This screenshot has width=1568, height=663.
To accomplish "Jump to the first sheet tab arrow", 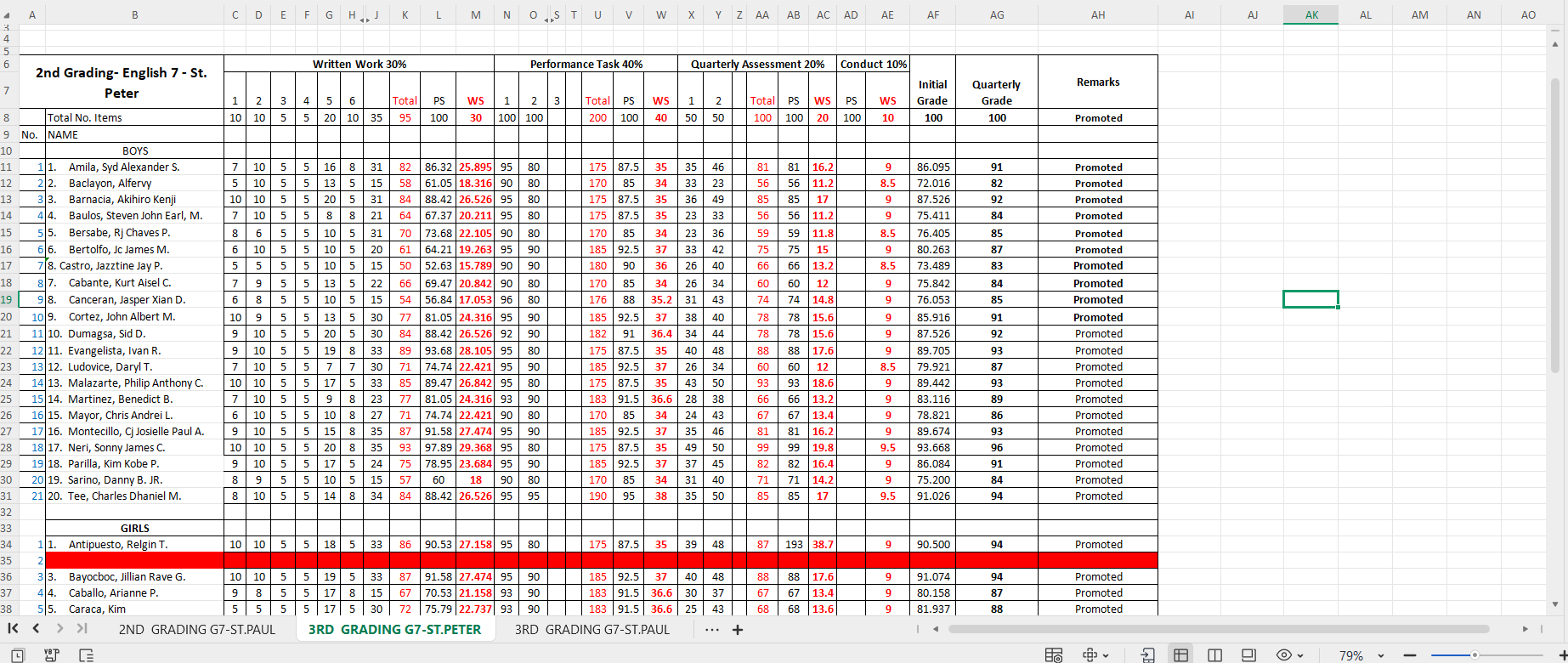I will tap(13, 629).
